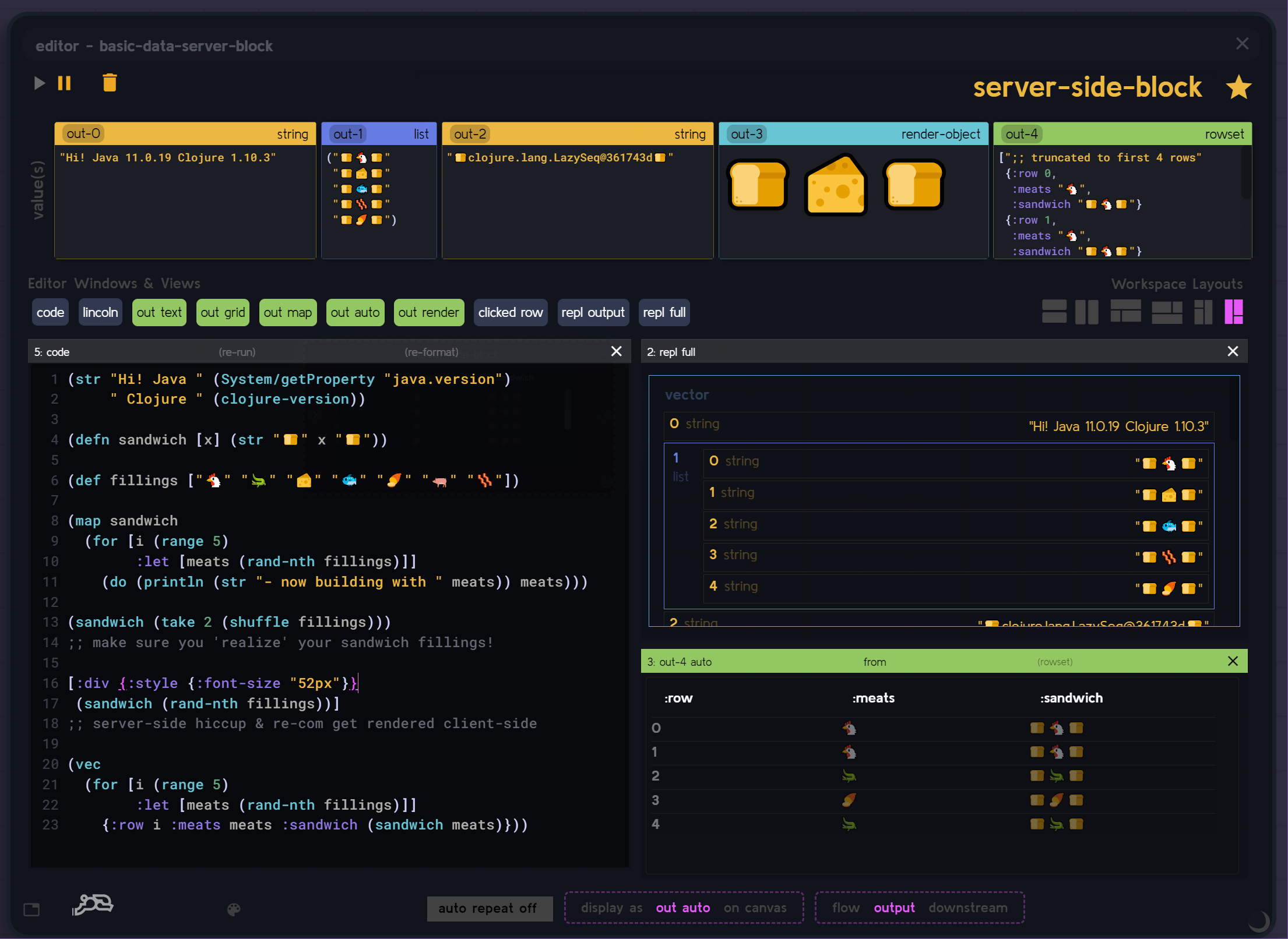This screenshot has height=939, width=1288.
Task: Click the delete/trash icon in toolbar
Action: coord(110,82)
